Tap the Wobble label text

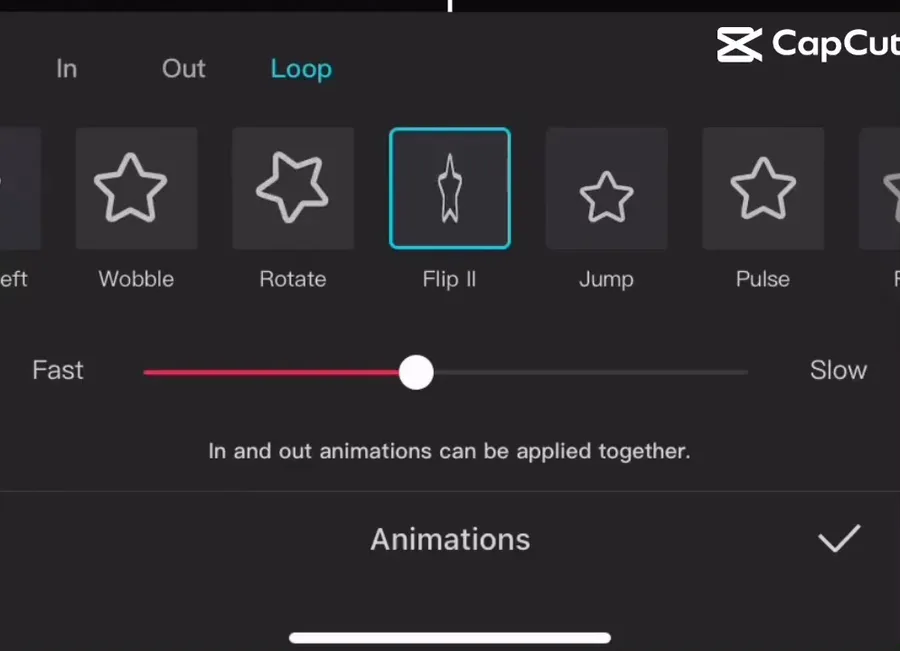(136, 279)
